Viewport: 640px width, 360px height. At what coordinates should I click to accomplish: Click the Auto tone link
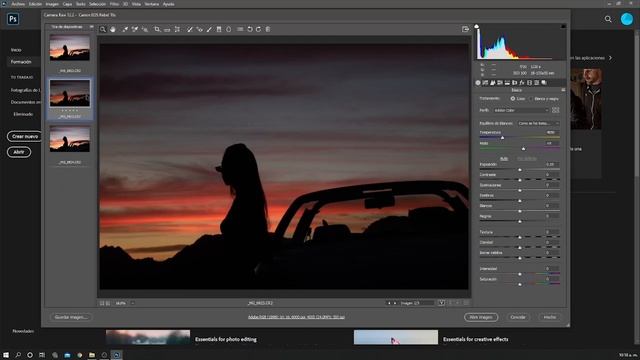504,158
